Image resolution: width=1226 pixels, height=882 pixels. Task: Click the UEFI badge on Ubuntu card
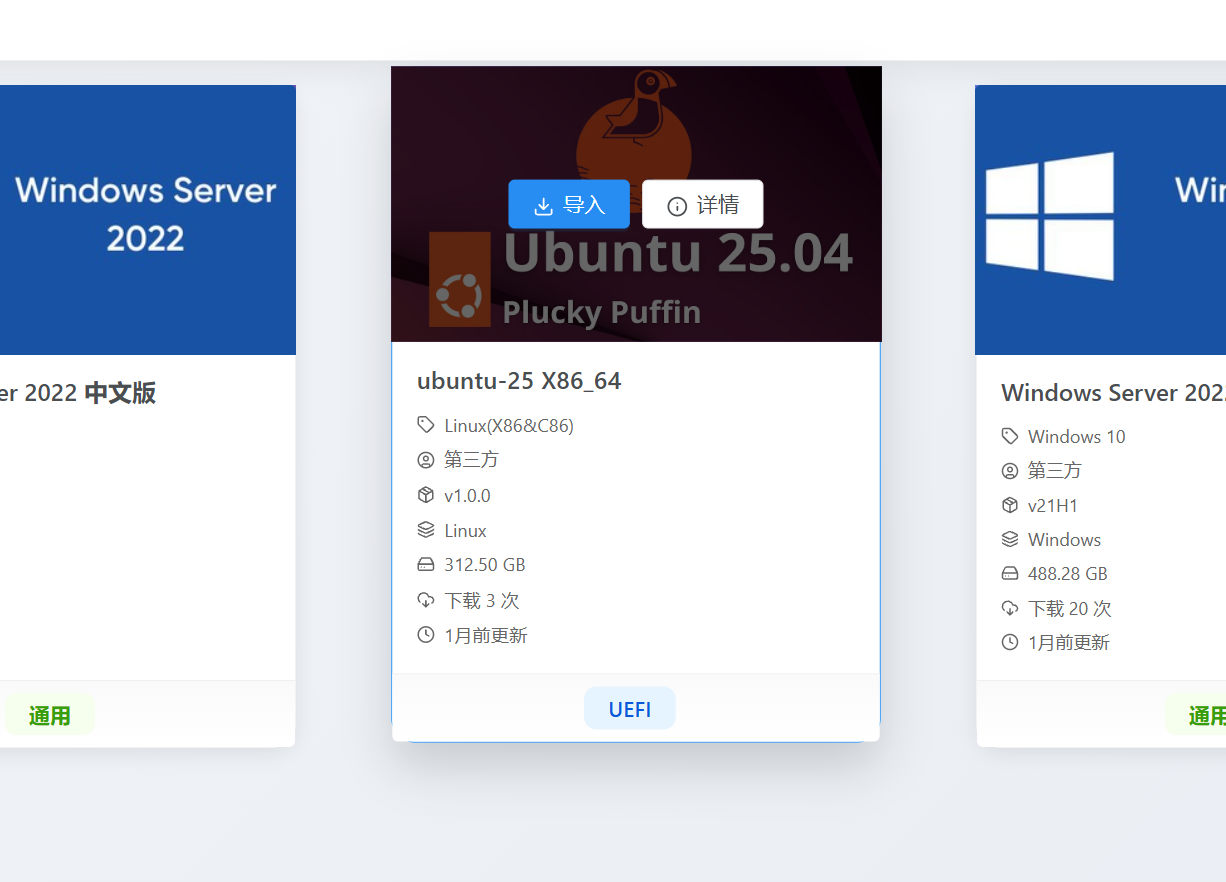[630, 709]
